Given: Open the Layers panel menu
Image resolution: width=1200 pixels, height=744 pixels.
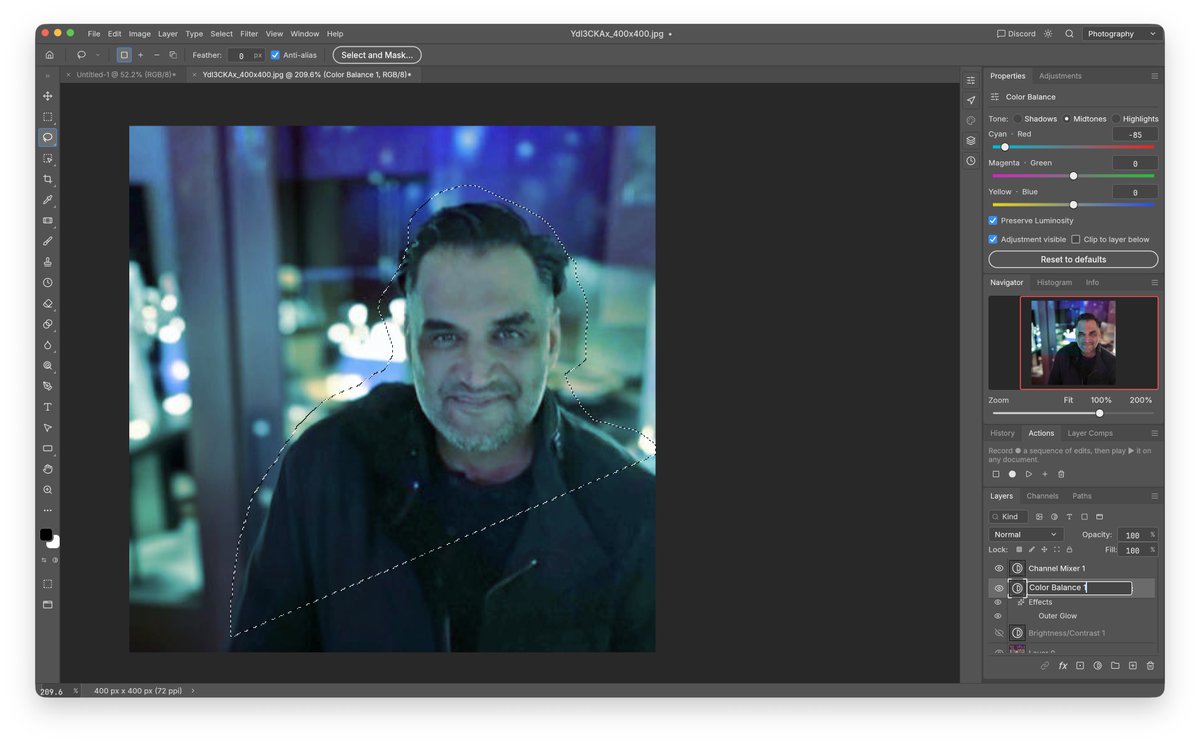Looking at the screenshot, I should (x=1154, y=496).
